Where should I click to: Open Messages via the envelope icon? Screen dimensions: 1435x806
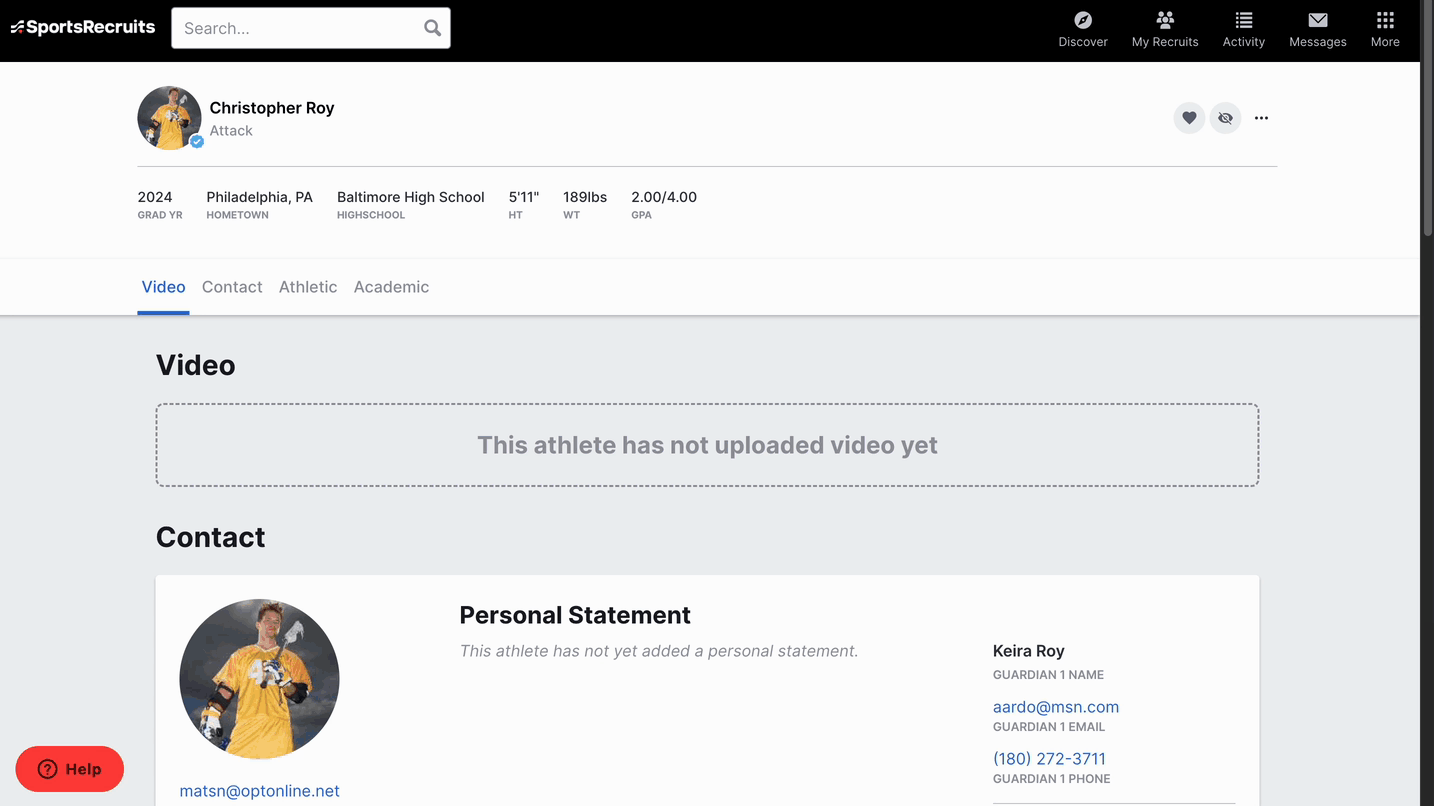tap(1317, 19)
